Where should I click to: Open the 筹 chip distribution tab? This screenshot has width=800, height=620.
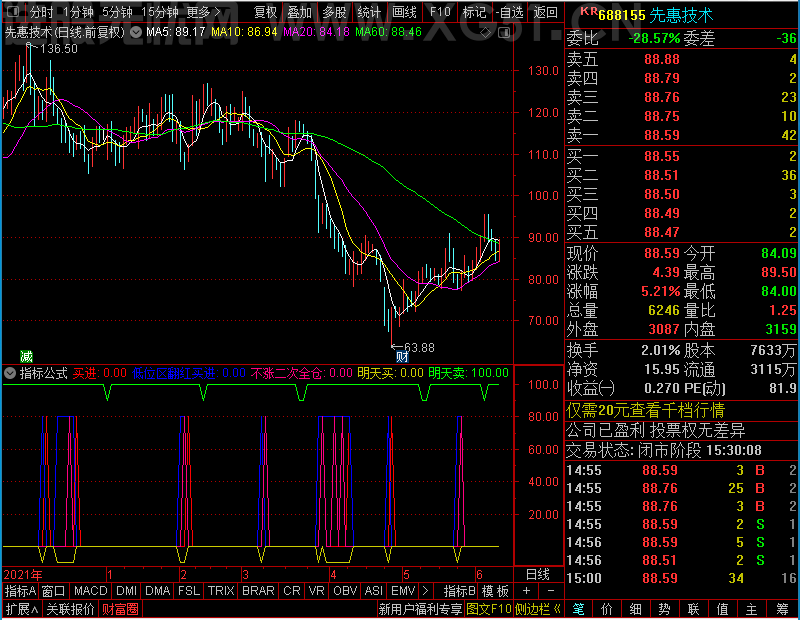782,609
